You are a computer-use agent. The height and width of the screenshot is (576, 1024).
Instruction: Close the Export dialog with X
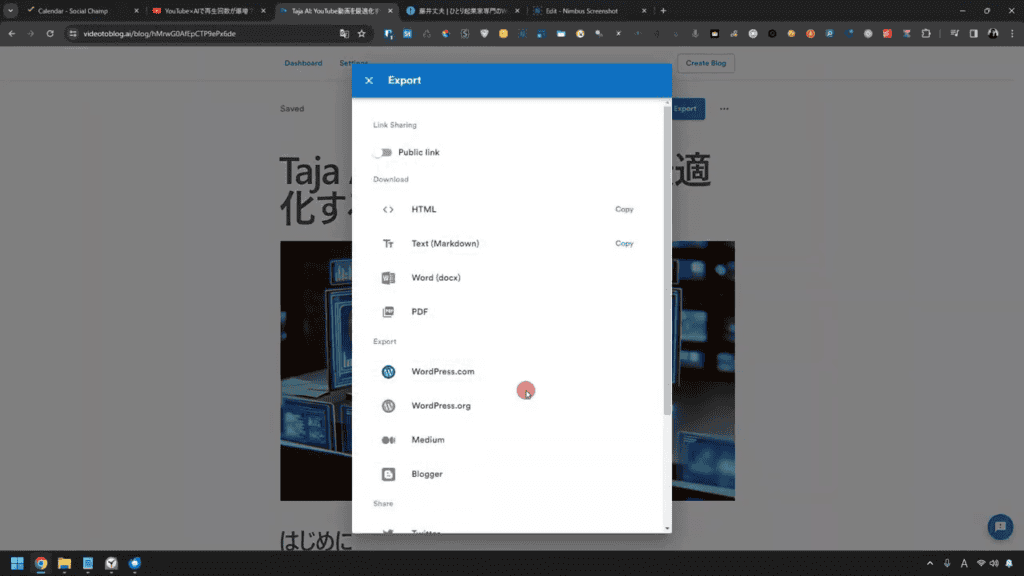369,80
